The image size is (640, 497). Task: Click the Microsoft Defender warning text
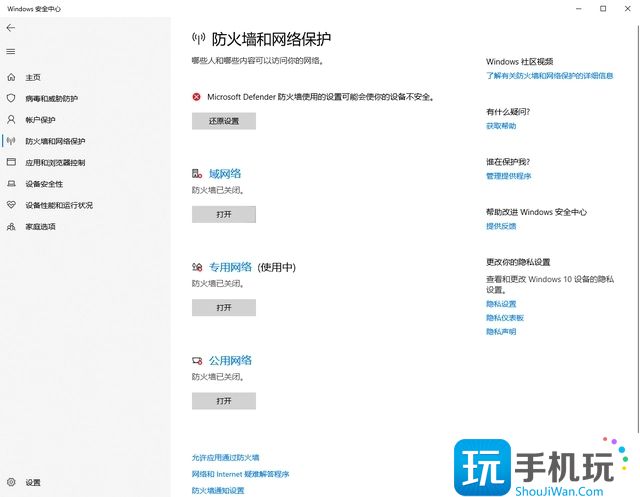pyautogui.click(x=321, y=97)
